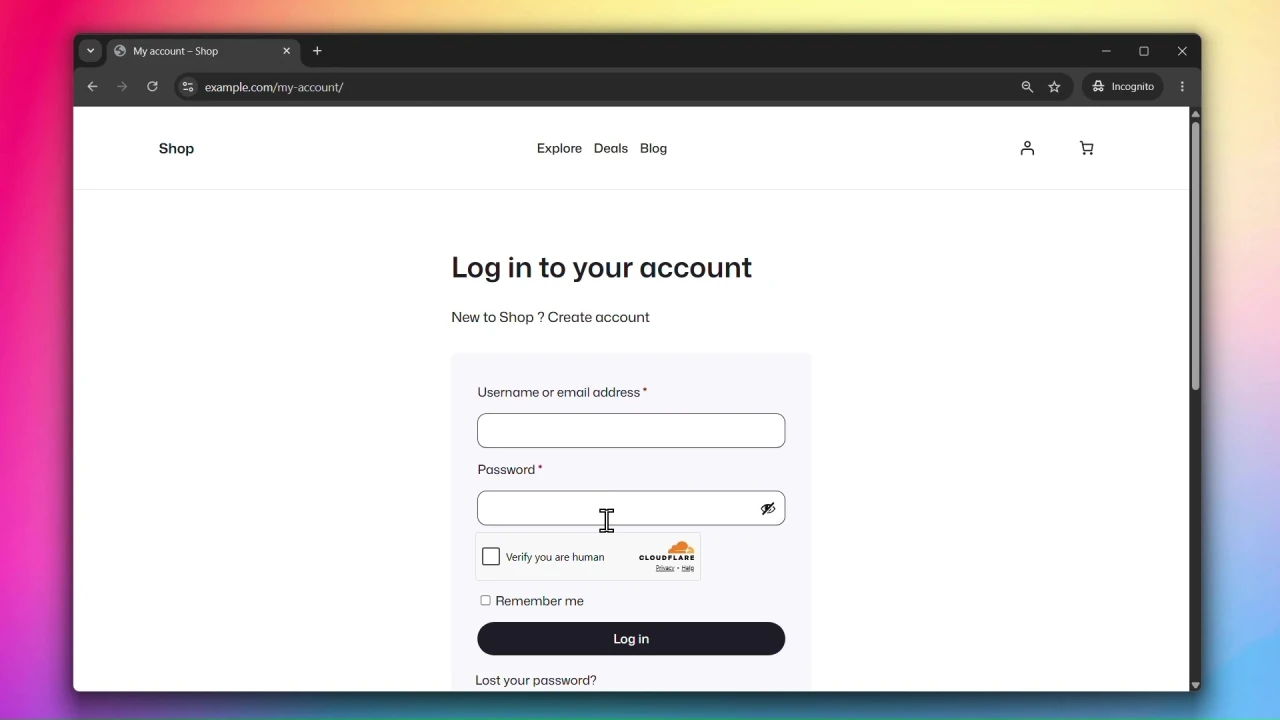Viewport: 1280px width, 720px height.
Task: Bookmark this page with star icon
Action: (x=1055, y=87)
